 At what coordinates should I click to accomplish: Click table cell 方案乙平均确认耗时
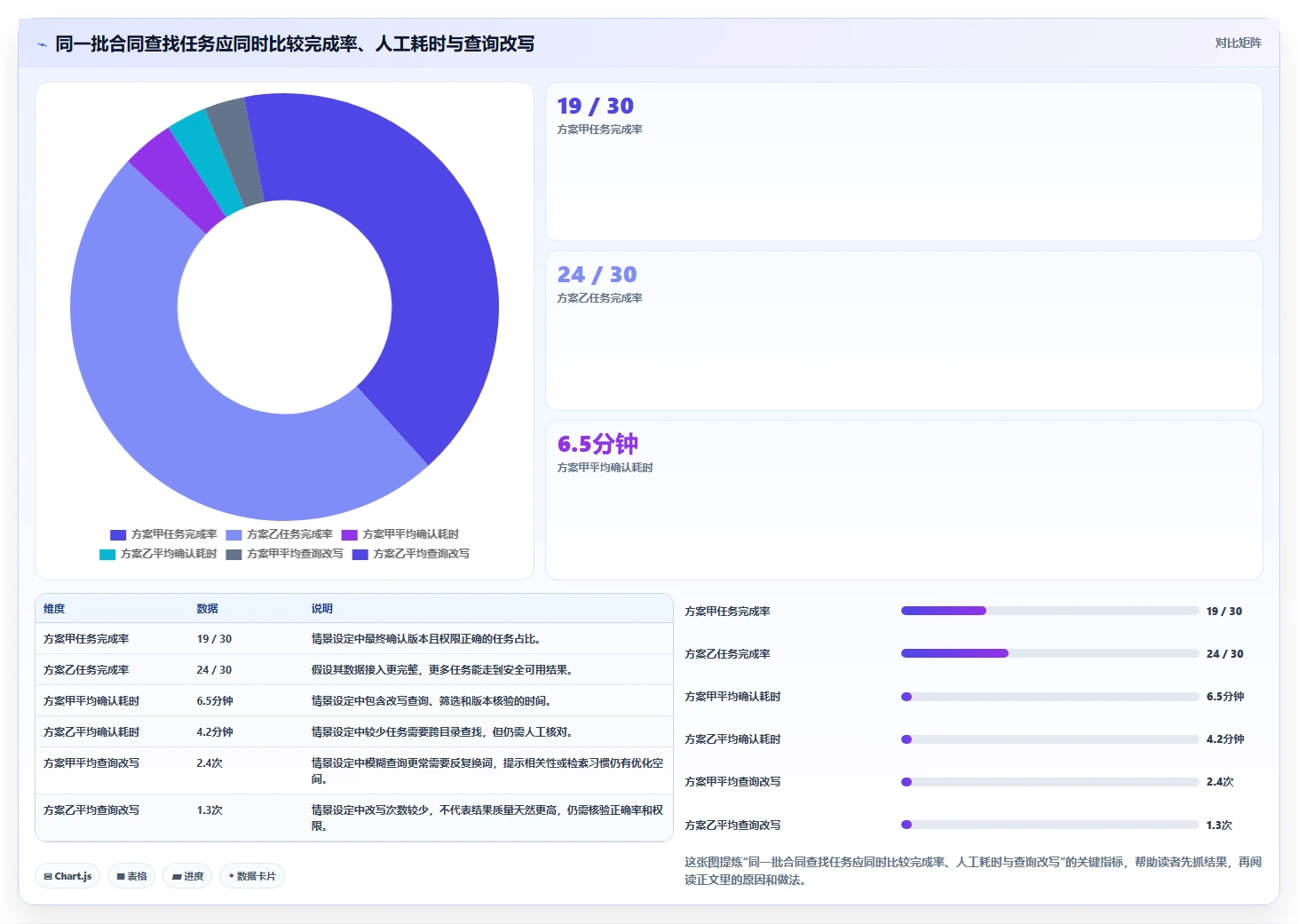91,732
